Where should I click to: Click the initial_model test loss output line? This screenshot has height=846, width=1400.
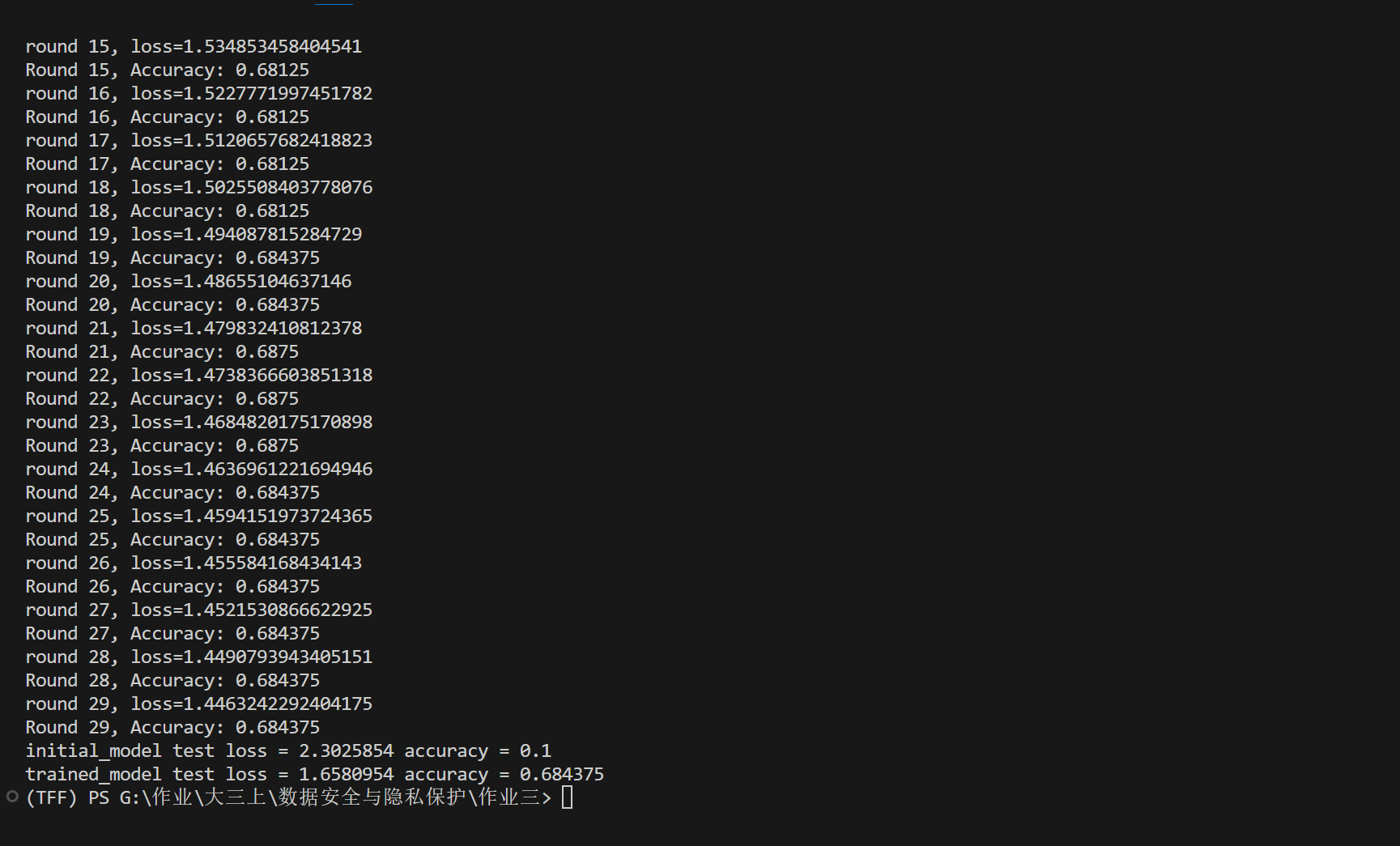click(x=288, y=750)
